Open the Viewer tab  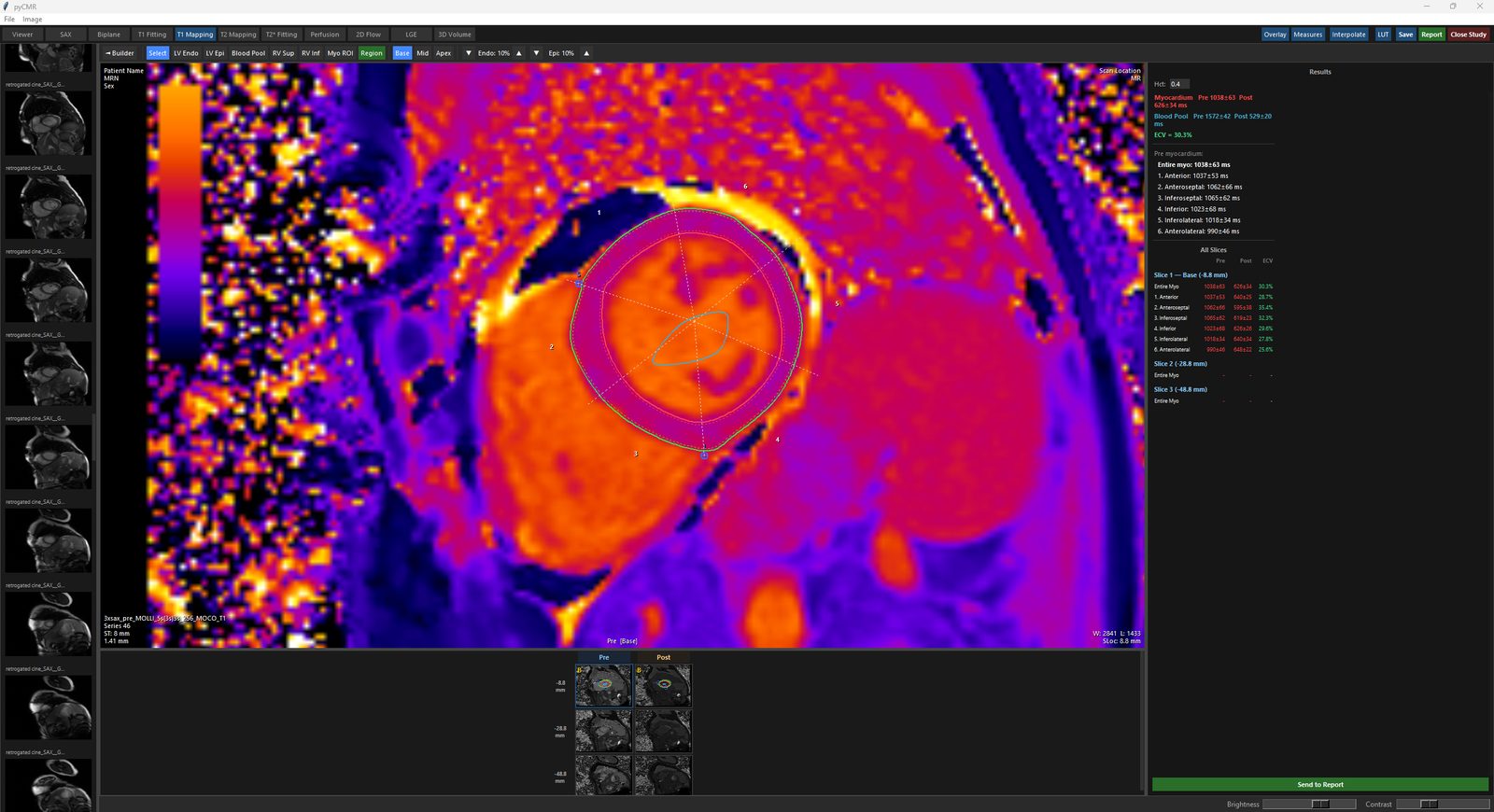pyautogui.click(x=22, y=35)
